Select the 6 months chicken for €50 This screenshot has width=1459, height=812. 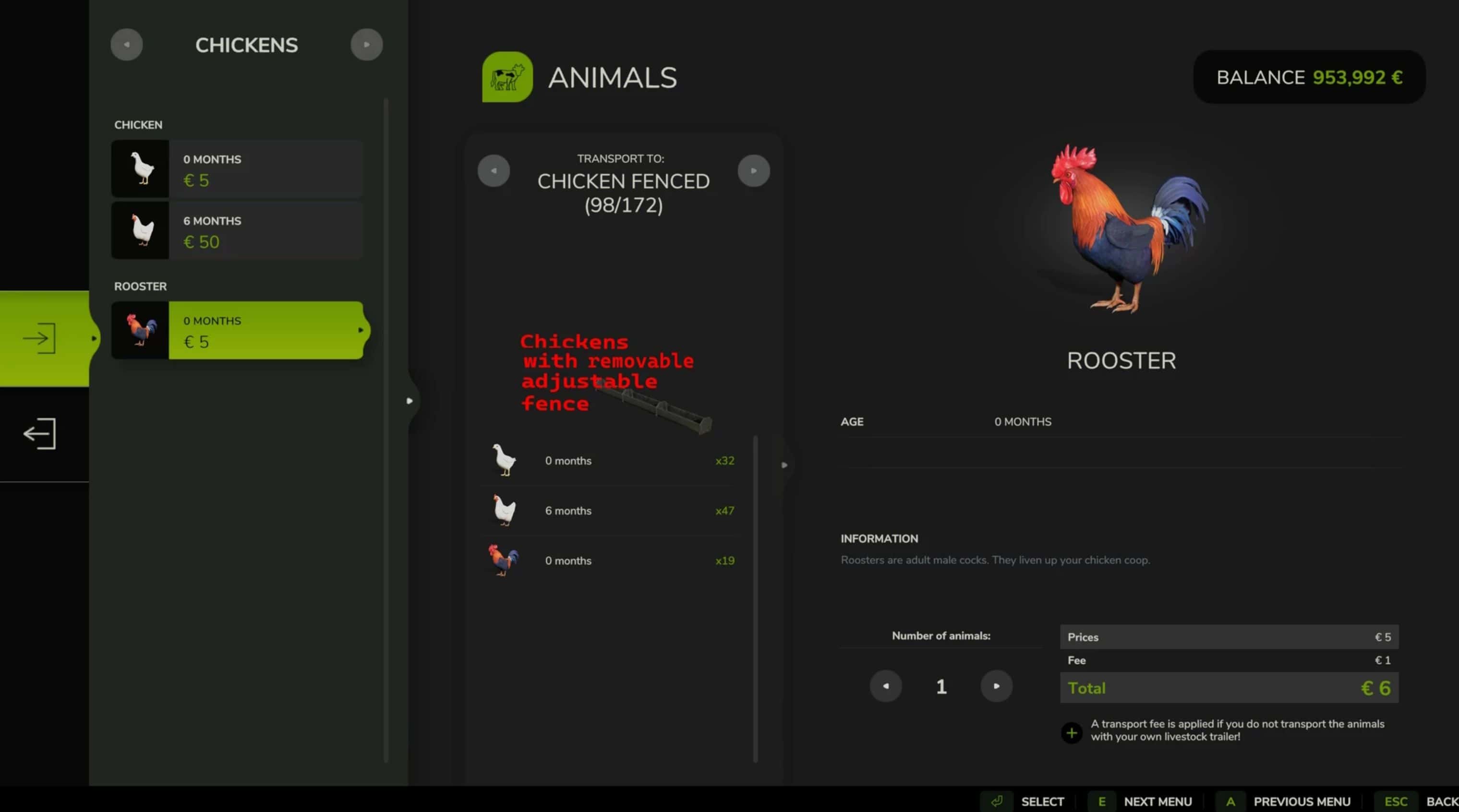coord(237,230)
